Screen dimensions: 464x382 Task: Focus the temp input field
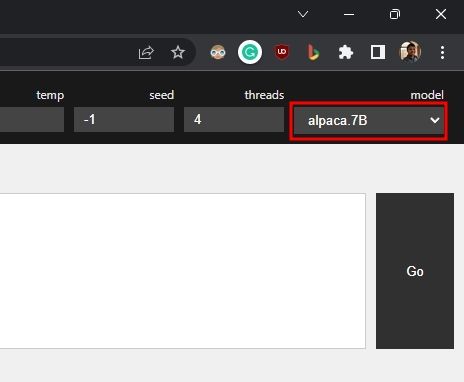pyautogui.click(x=32, y=119)
